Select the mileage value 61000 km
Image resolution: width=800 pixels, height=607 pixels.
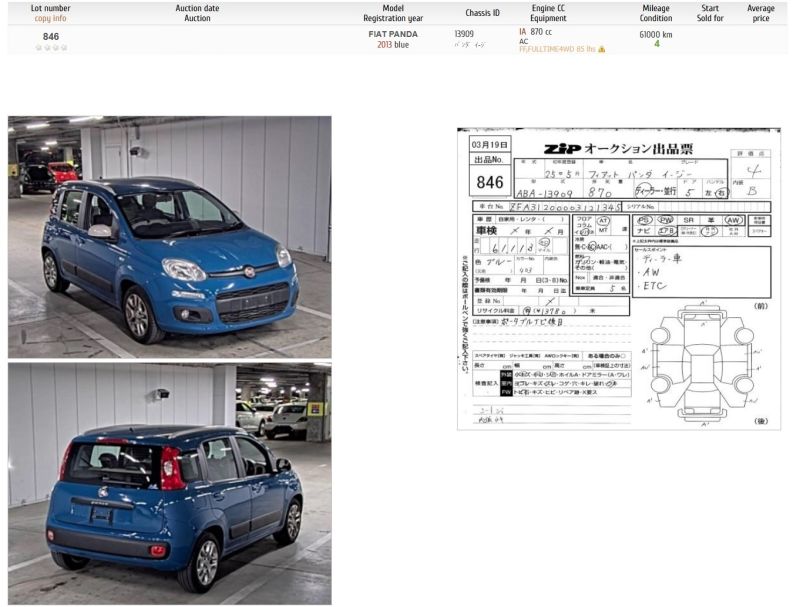pos(656,35)
